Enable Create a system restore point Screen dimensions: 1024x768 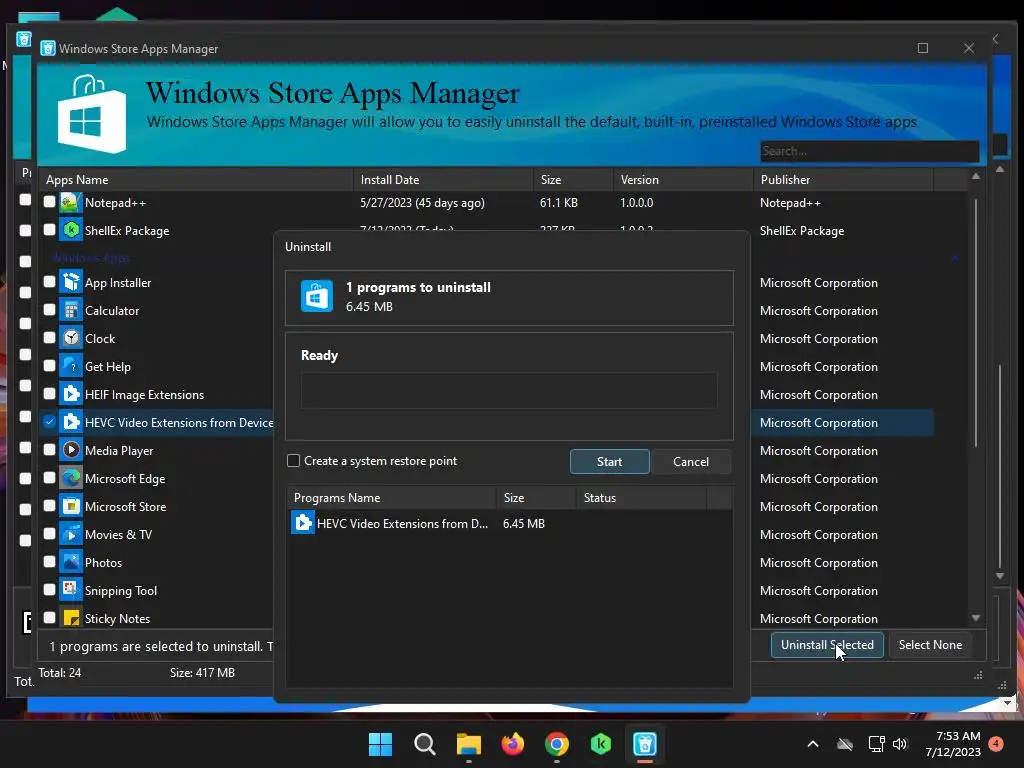coord(294,461)
